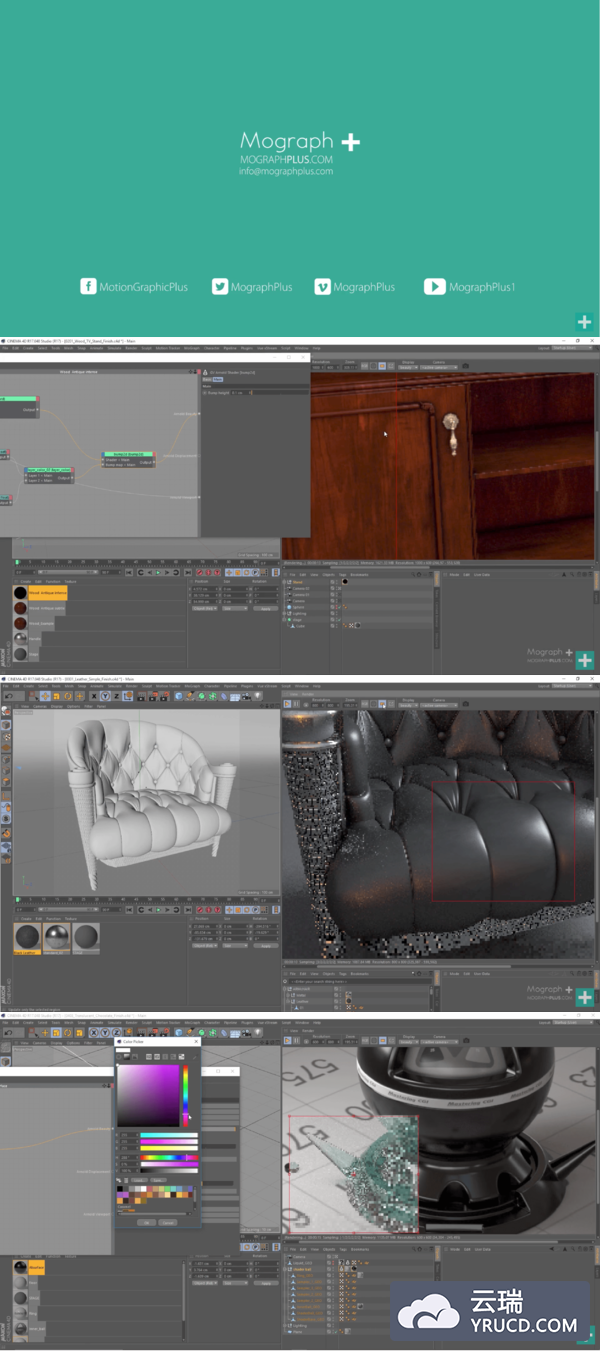Select the highlighted Wood Antique Walnut material
Viewport: 600px width, 1351px height.
coord(40,593)
